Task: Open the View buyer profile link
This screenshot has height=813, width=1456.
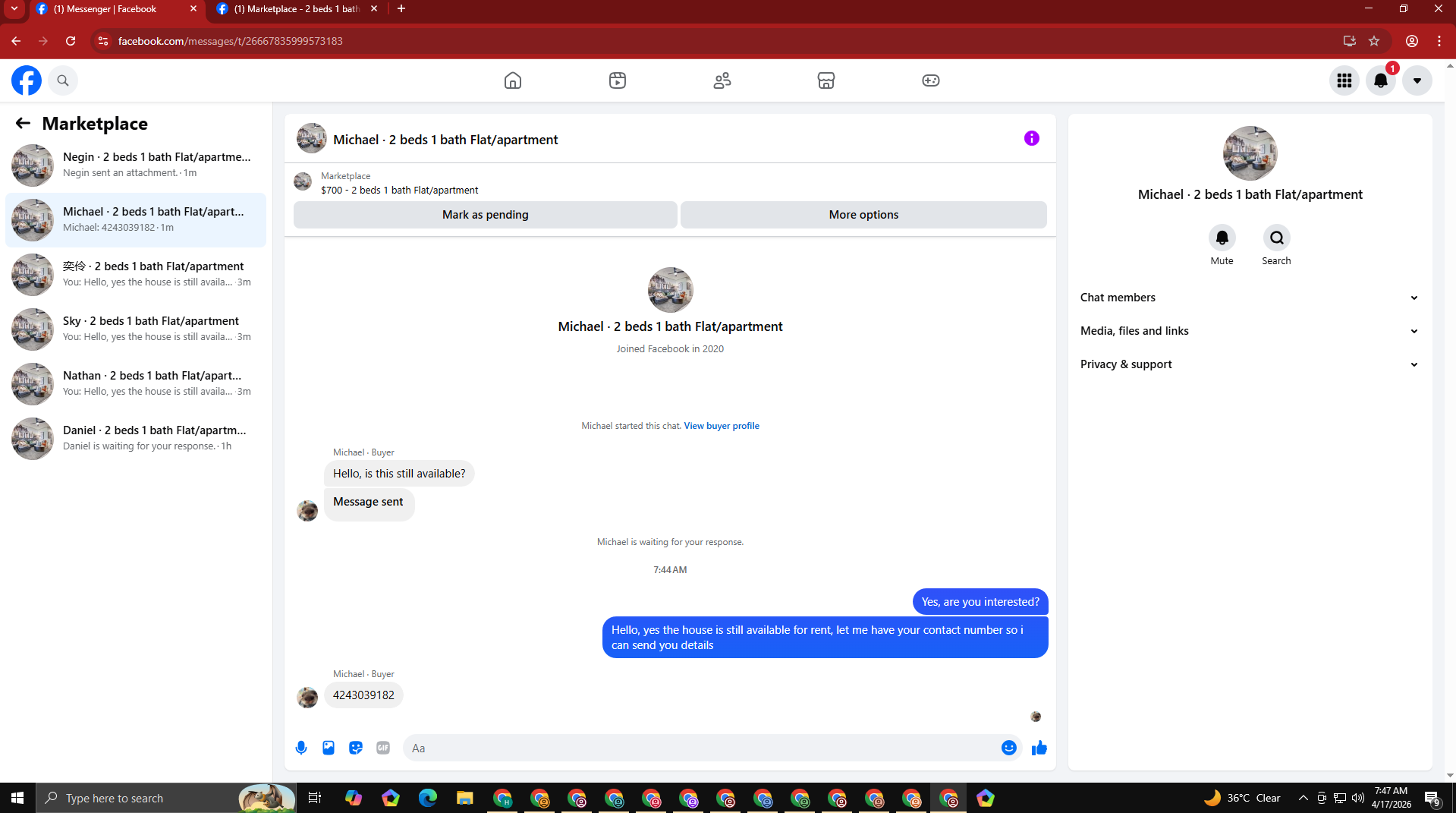Action: click(x=722, y=426)
